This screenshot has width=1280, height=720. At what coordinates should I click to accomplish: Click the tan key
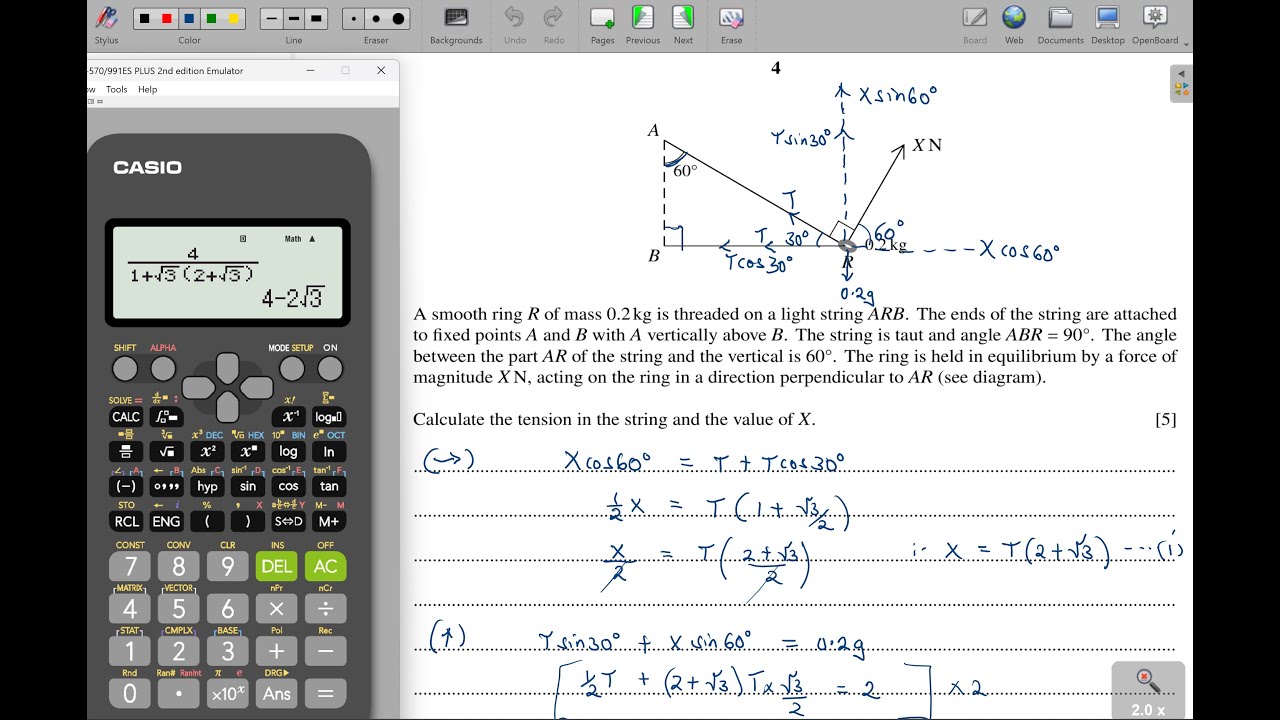click(328, 486)
